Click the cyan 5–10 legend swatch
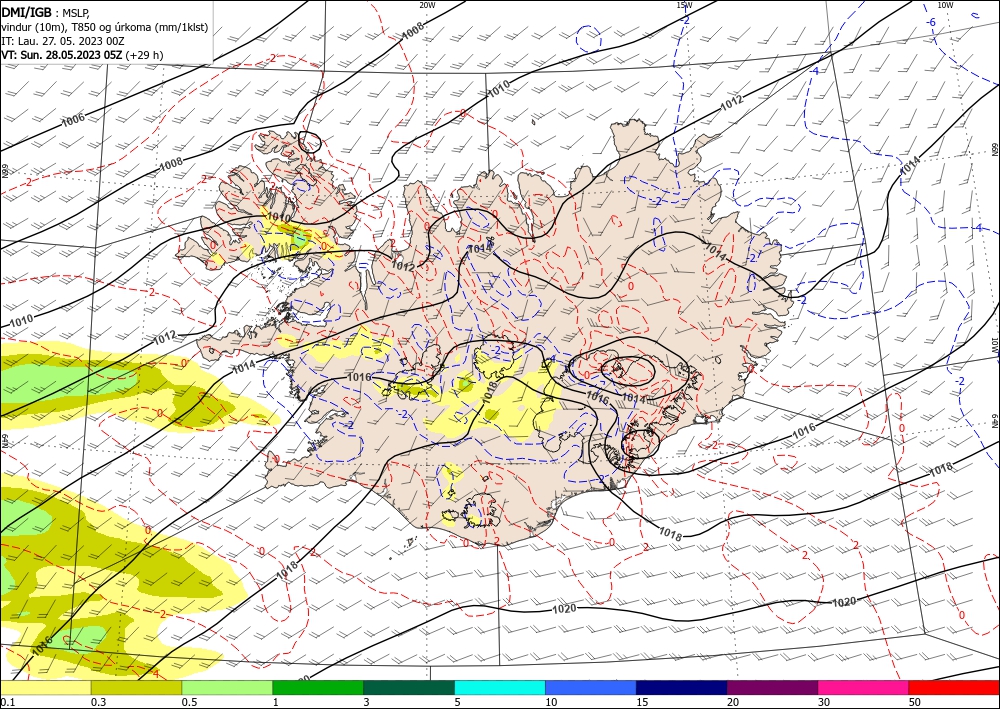 pyautogui.click(x=500, y=688)
